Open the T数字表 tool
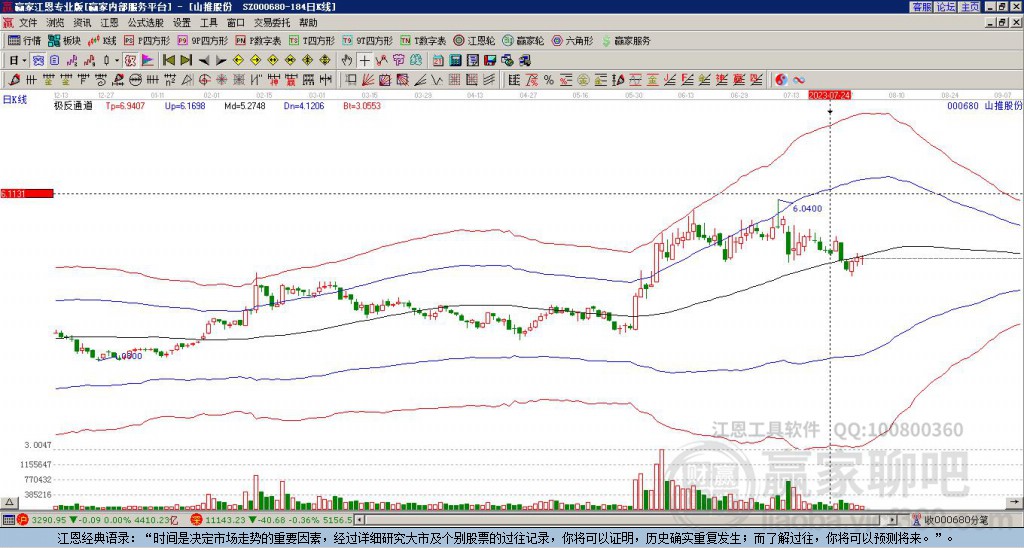Image resolution: width=1024 pixels, height=548 pixels. coord(423,40)
